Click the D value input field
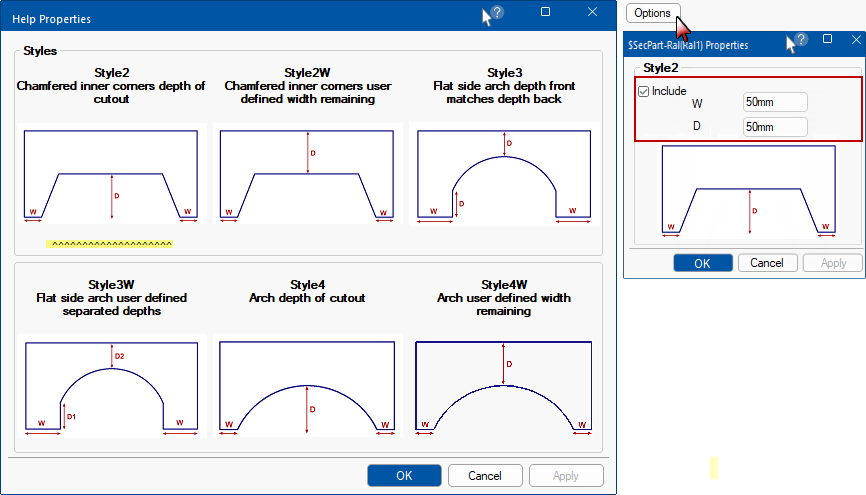The image size is (866, 495). point(775,127)
